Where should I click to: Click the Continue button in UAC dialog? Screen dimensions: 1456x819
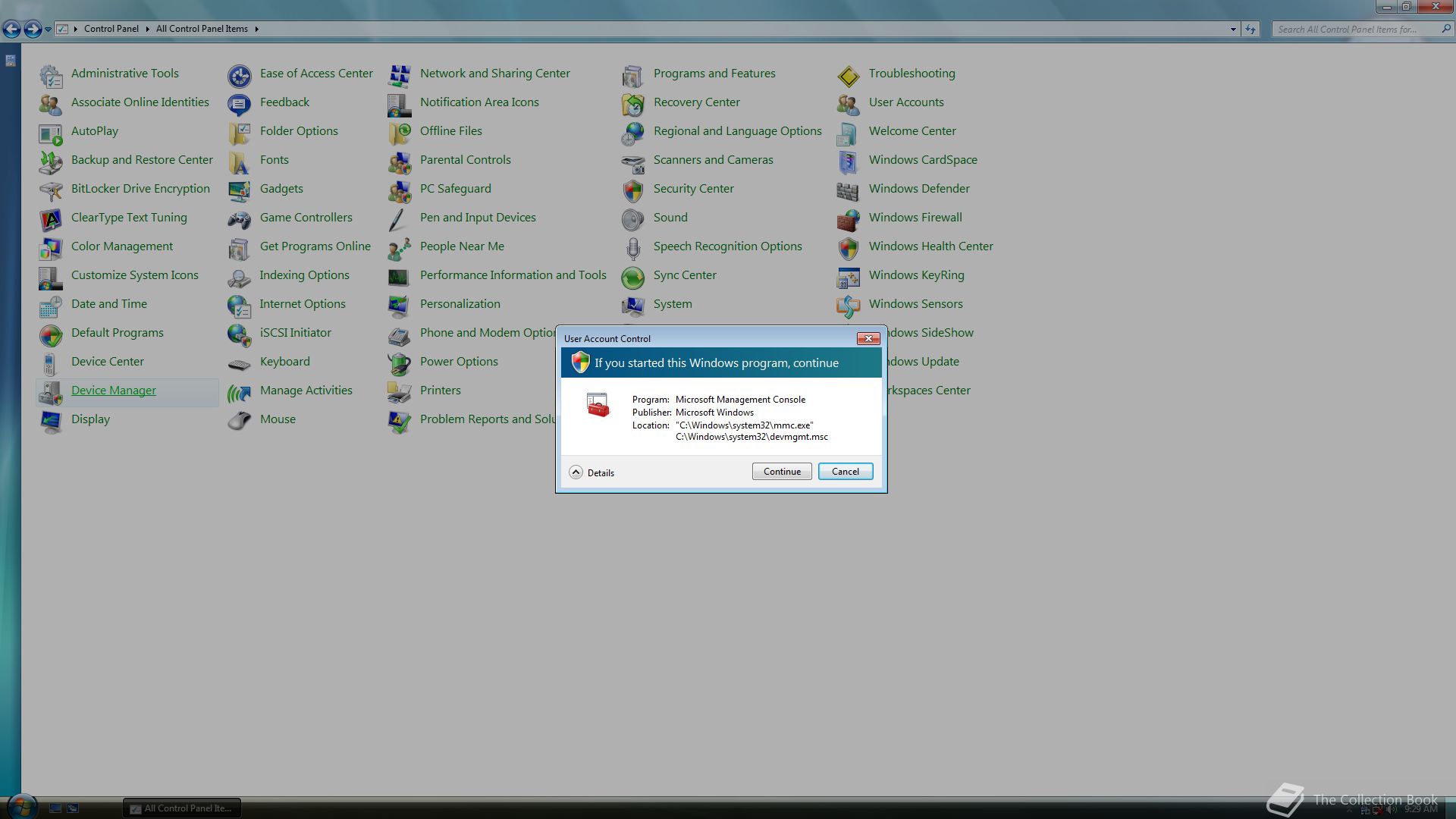(x=782, y=471)
